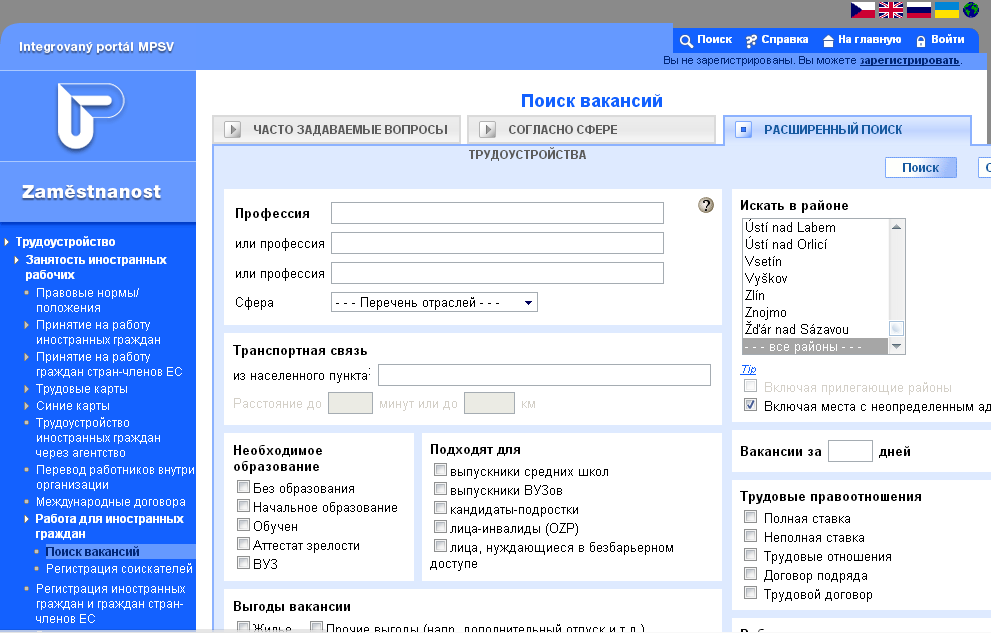Click the district list scrollbar down arrow
This screenshot has width=991, height=633.
(897, 346)
